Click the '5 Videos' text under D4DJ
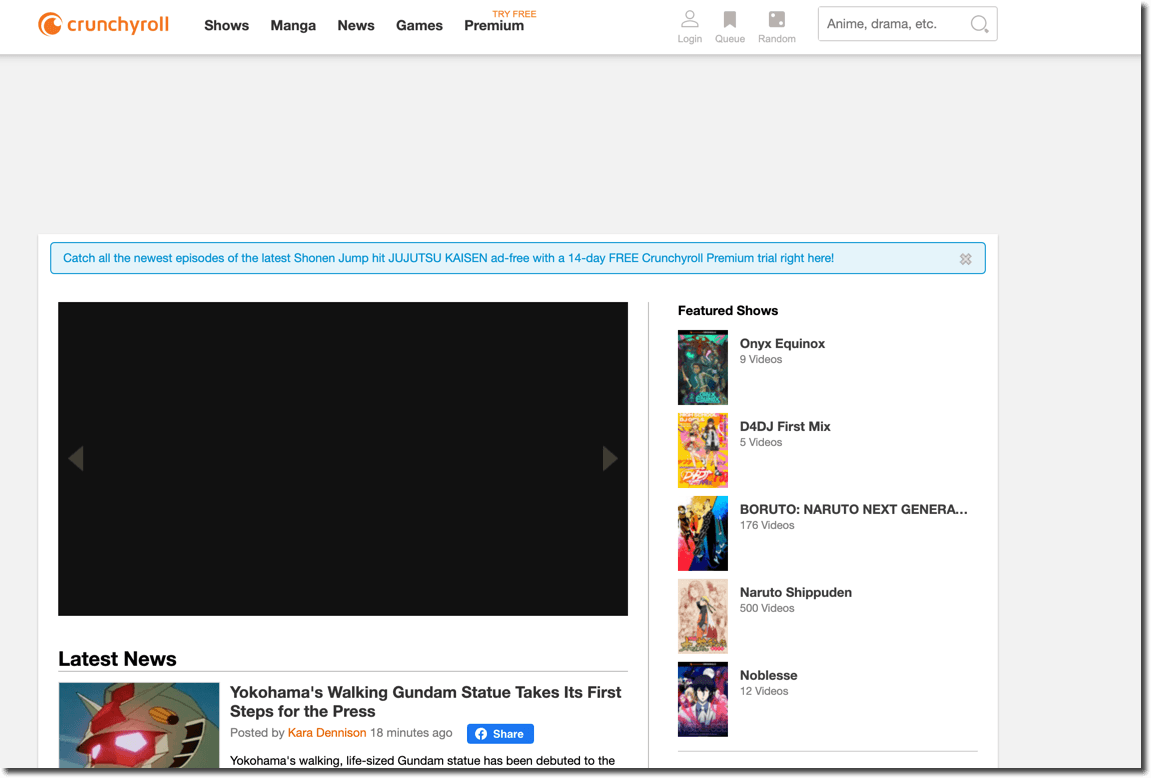Image resolution: width=1151 pixels, height=778 pixels. click(x=760, y=443)
